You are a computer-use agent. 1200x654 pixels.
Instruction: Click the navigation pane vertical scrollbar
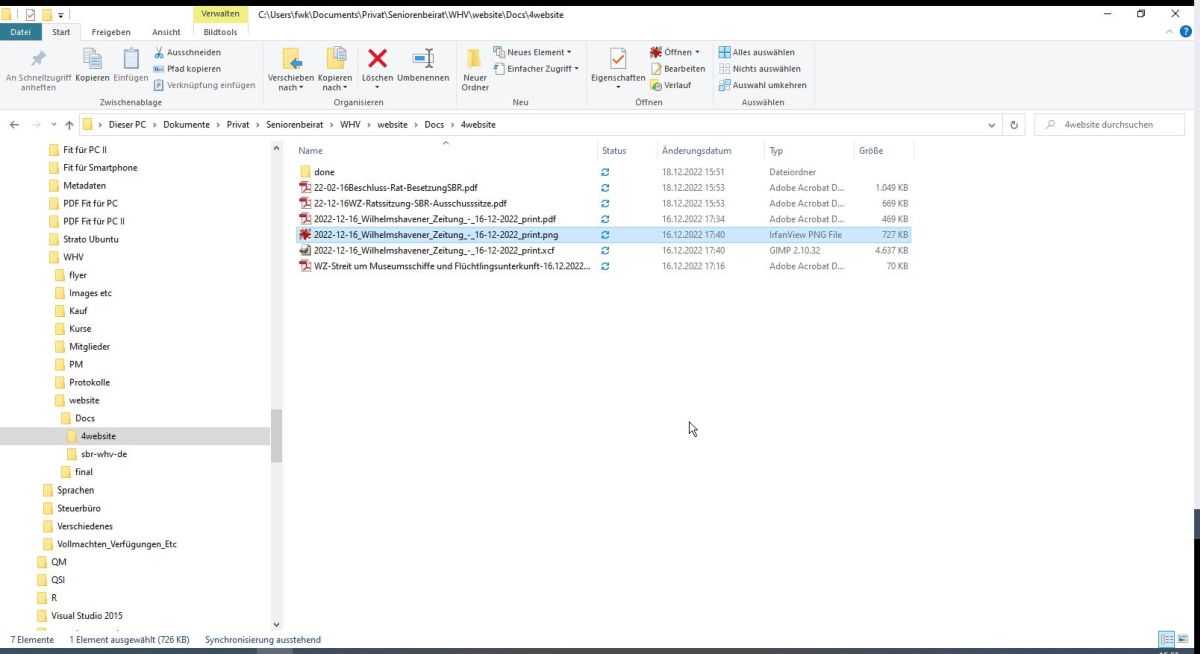click(x=276, y=435)
